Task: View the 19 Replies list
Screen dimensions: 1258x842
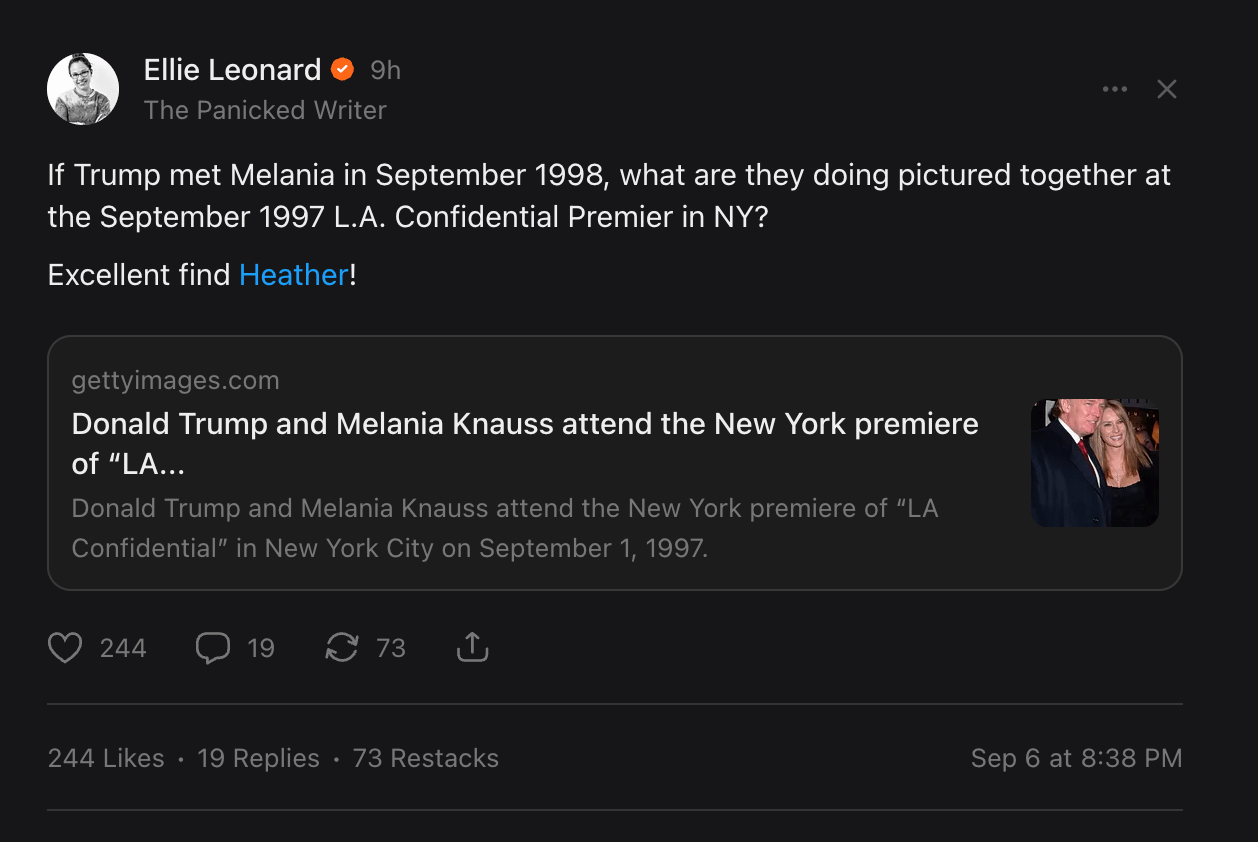Action: pos(258,758)
